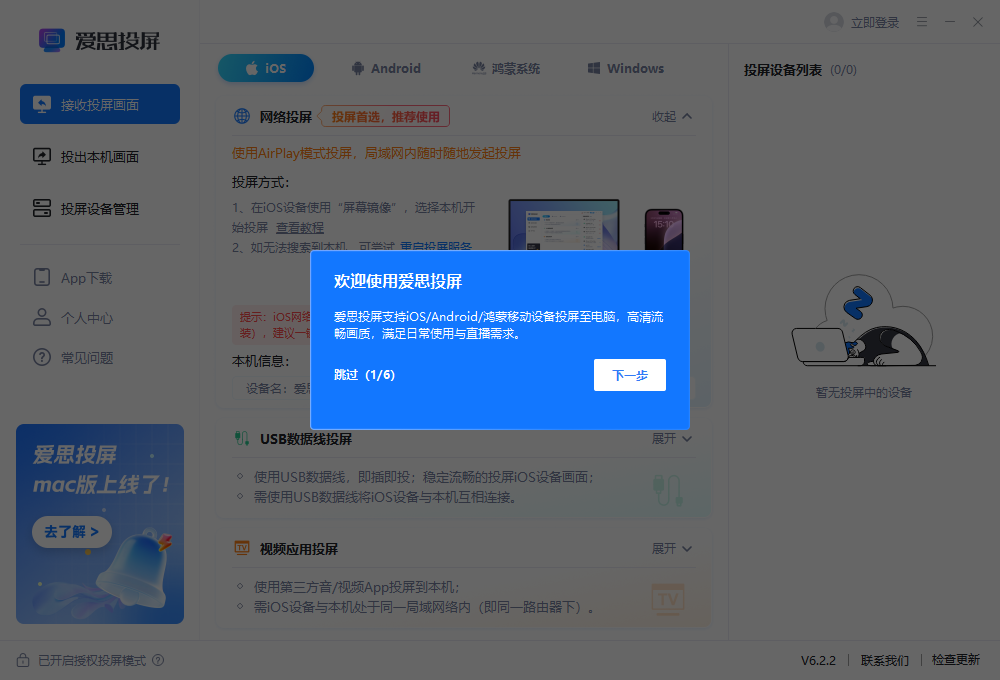This screenshot has height=680, width=1000.
Task: Click the 常见问题 question mark icon
Action: point(42,357)
